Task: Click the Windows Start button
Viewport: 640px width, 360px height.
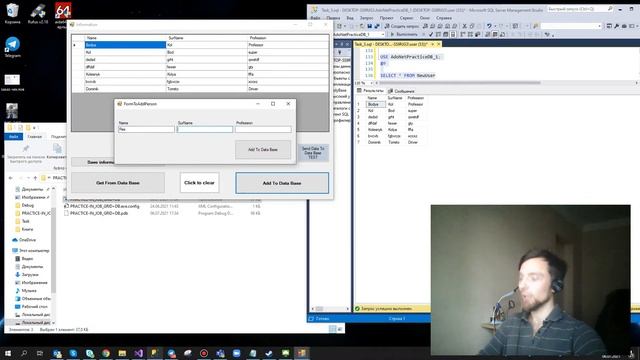Action: click(7, 353)
